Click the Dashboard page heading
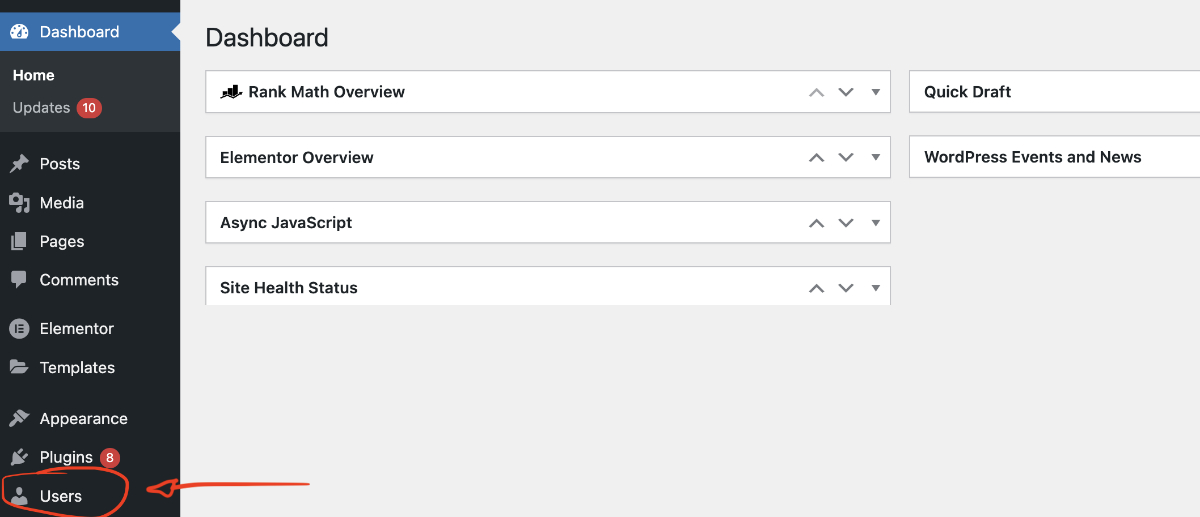Screen dimensions: 1200x517 point(267,38)
